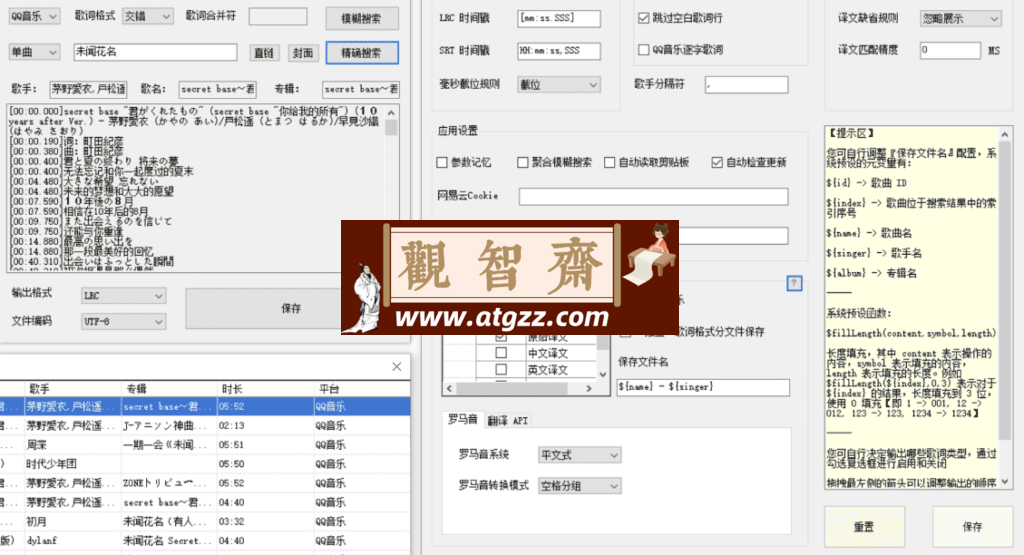Viewport: 1024px width, 555px height.
Task: Select the result row by dylanf
Action: tap(205, 541)
